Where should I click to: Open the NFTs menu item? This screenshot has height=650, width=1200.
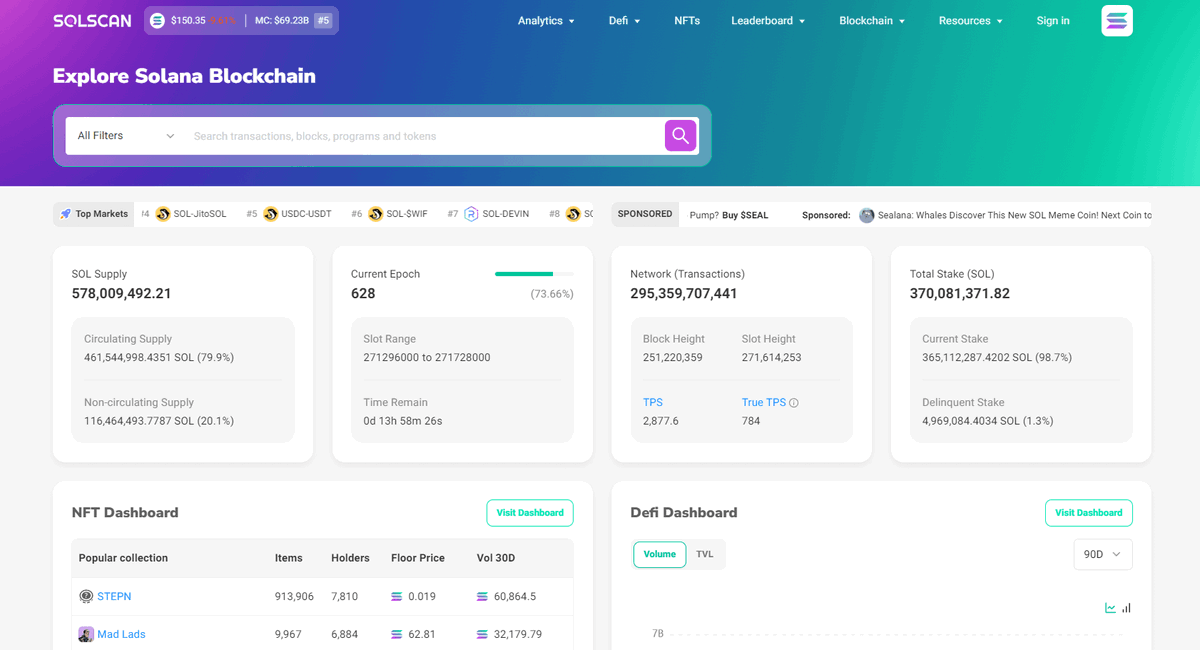(687, 21)
